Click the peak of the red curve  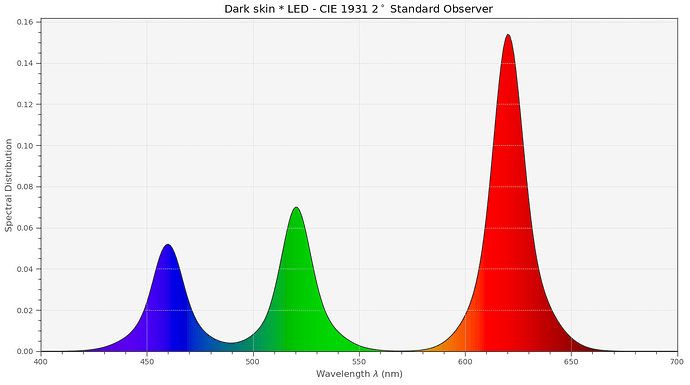[508, 35]
